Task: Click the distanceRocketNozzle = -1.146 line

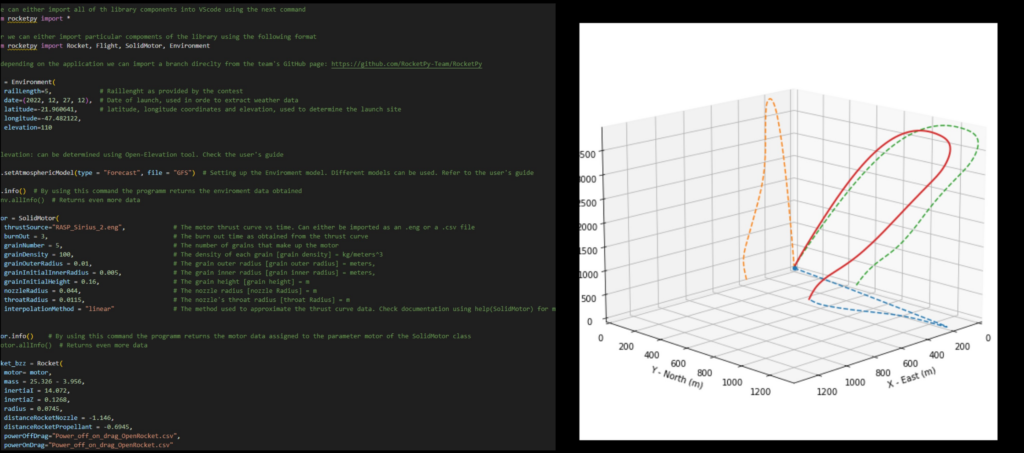Action: tap(58, 418)
